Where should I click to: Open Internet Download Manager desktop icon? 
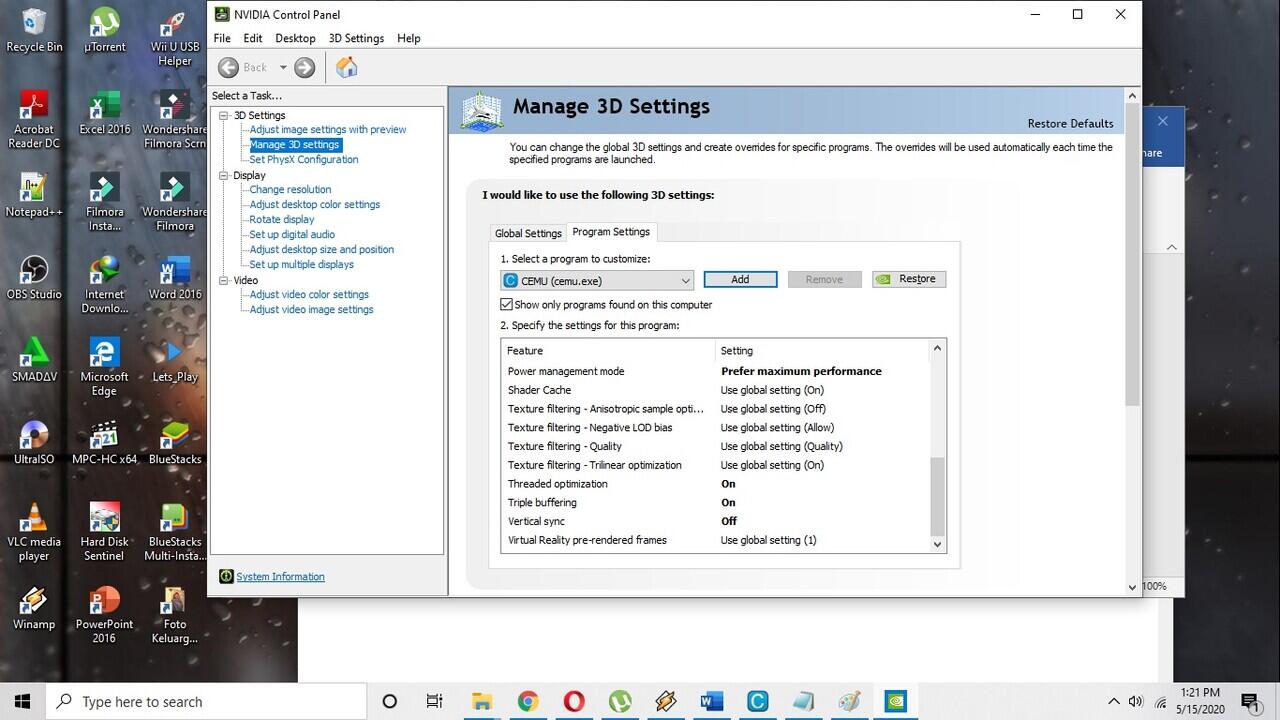click(104, 285)
